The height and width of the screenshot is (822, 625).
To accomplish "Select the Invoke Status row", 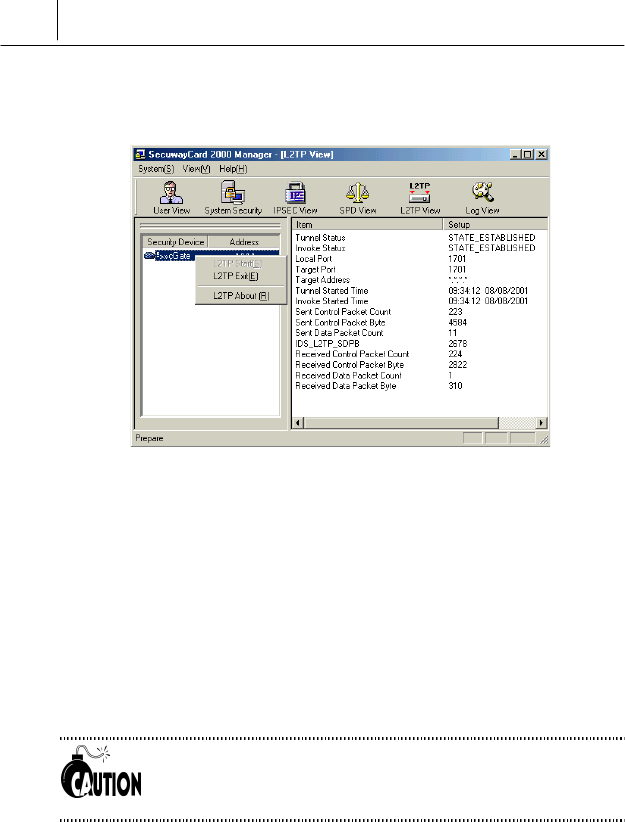I will tap(419, 248).
